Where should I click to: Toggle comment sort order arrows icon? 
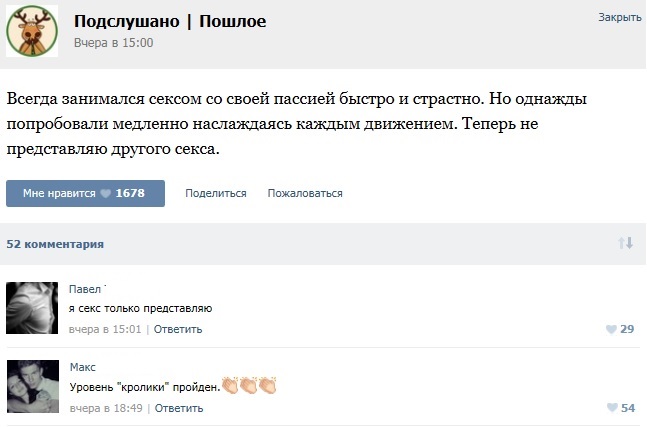point(626,243)
